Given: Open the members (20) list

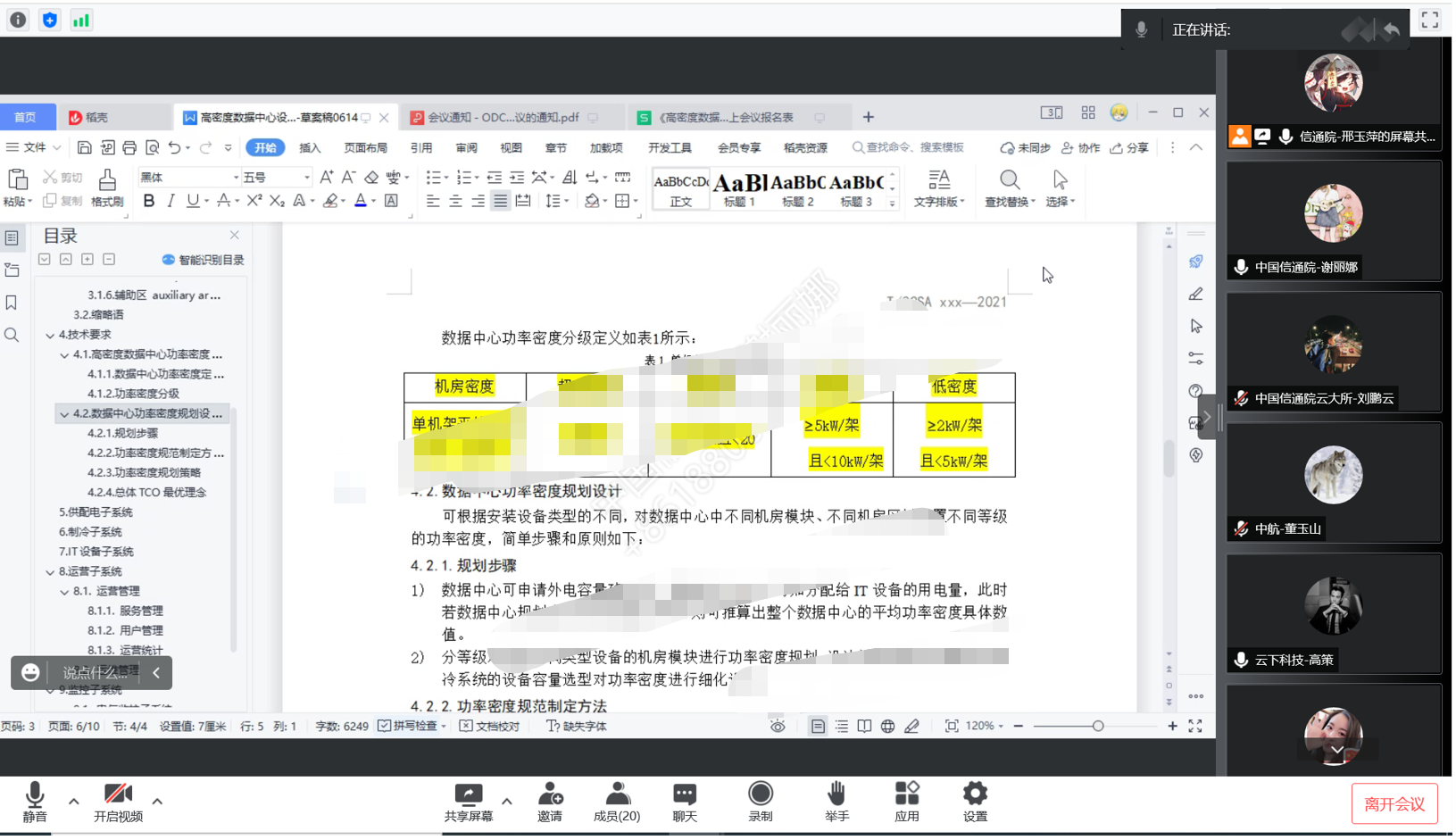Looking at the screenshot, I should coord(617,803).
